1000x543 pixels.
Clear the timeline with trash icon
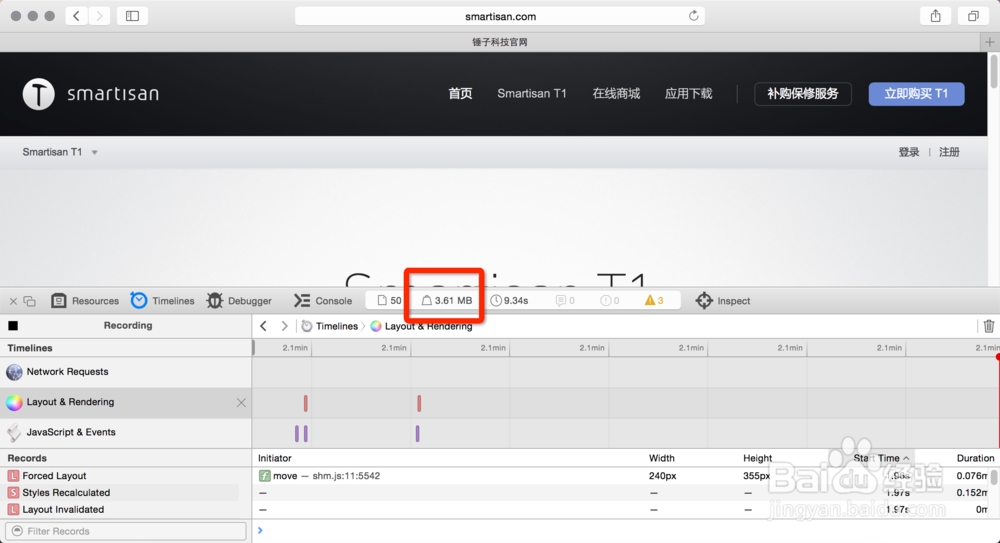989,326
